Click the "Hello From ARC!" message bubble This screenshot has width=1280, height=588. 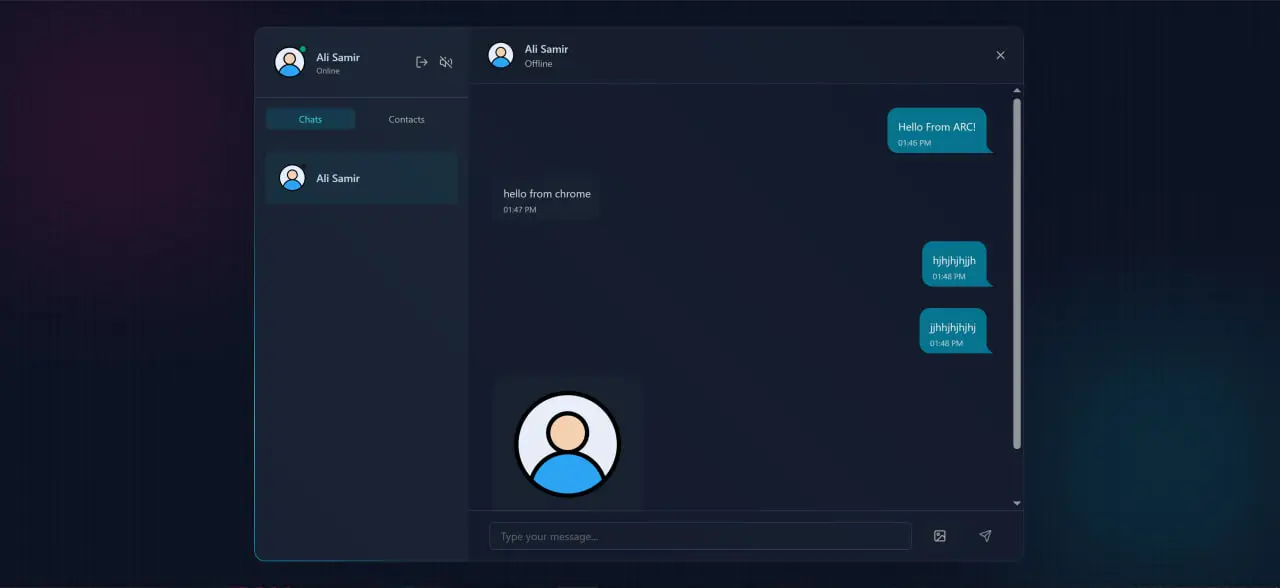937,131
